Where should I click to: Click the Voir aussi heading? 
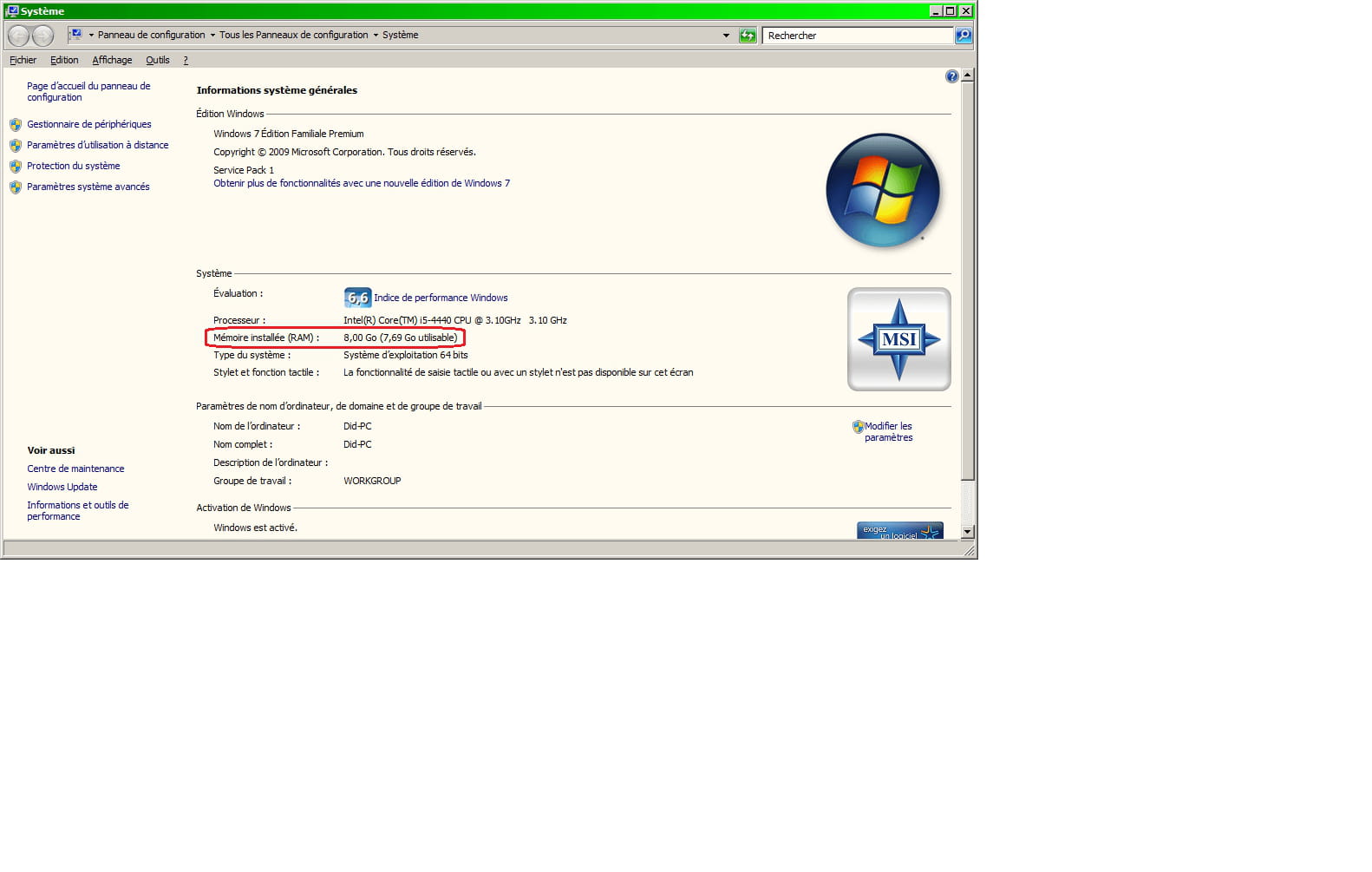click(51, 450)
